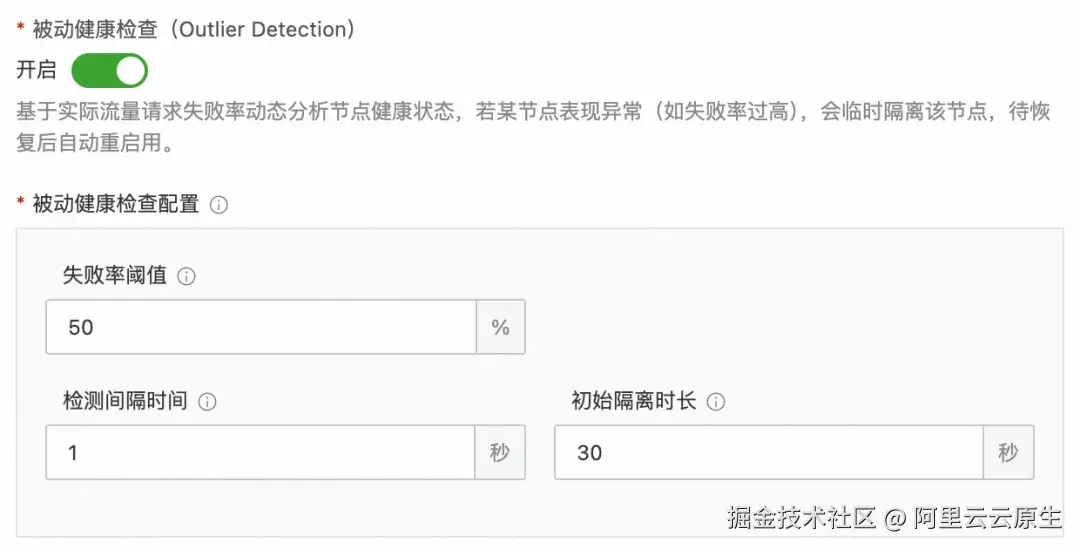The image size is (1080, 549).
Task: Click the 阿里云云原生 watermark text
Action: click(988, 517)
